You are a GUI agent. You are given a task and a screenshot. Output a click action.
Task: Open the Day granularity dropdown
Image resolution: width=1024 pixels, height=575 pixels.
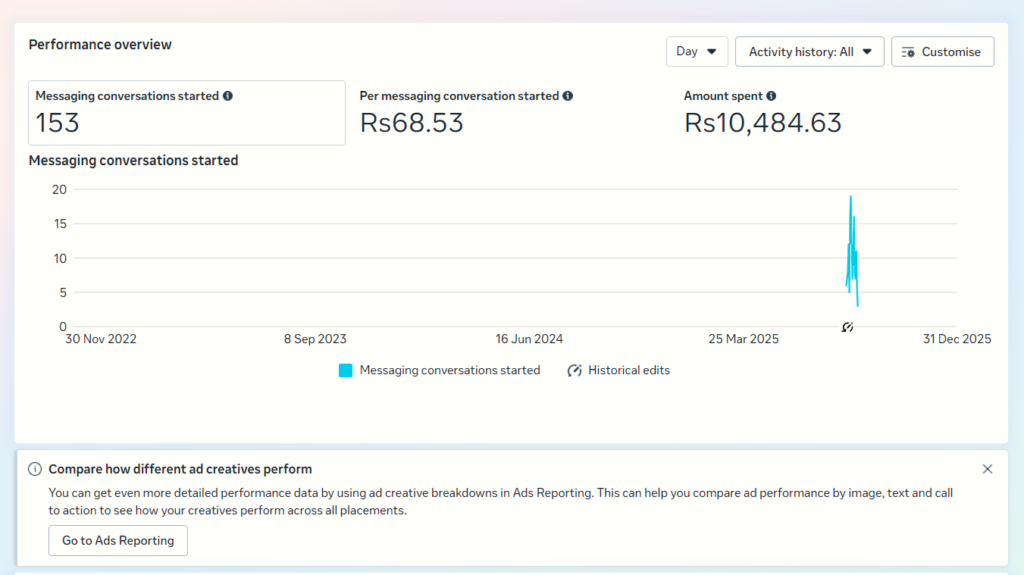pyautogui.click(x=697, y=52)
